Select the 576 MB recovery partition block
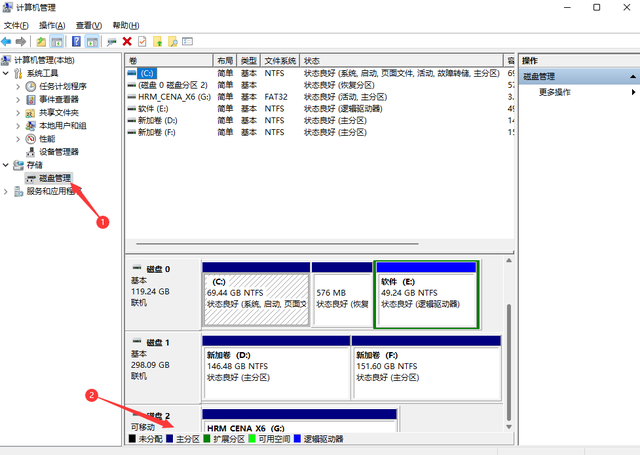Viewport: 640px width, 455px height. click(342, 295)
